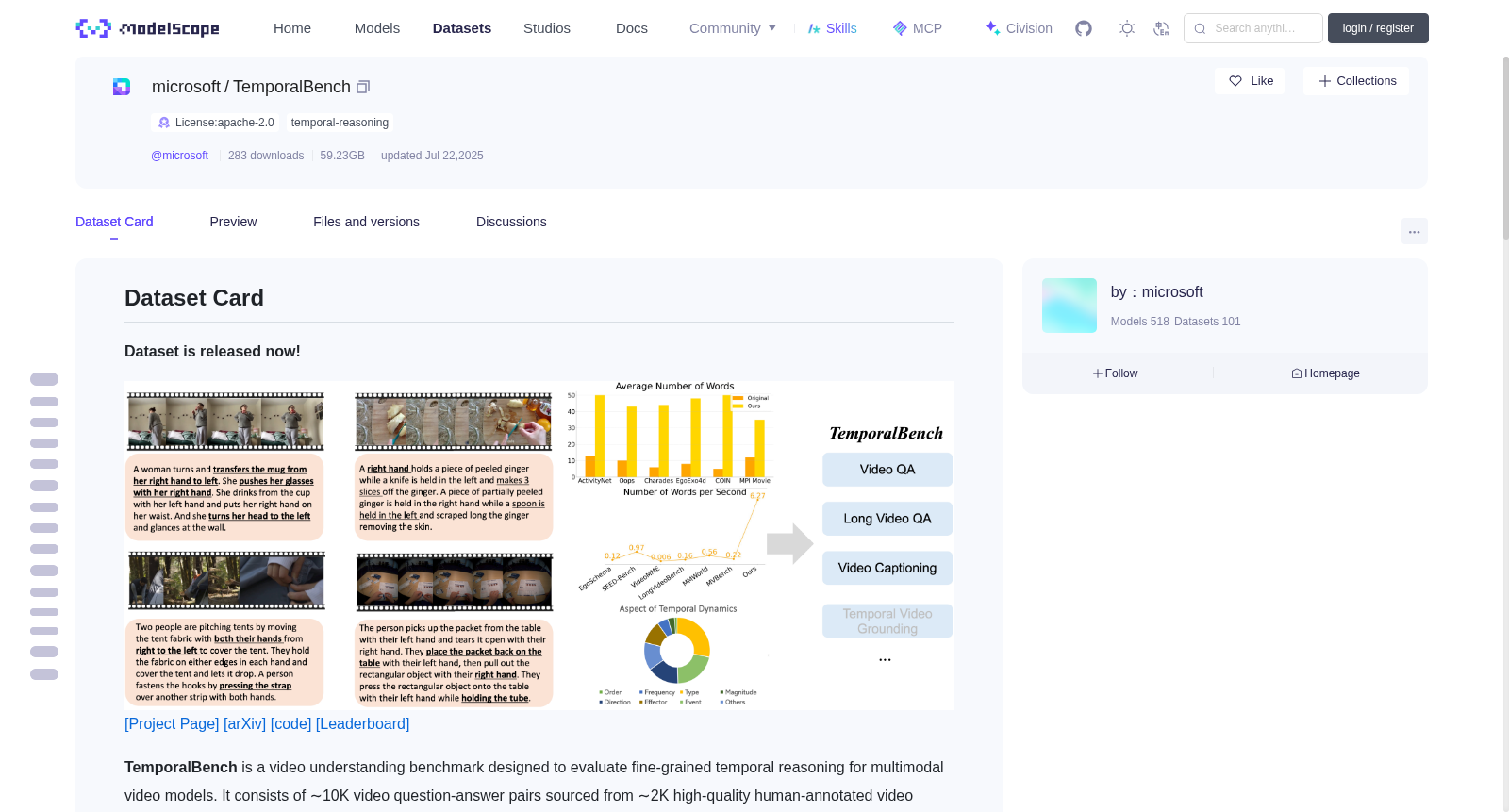
Task: Click the 'Models 518' count
Action: (1139, 322)
